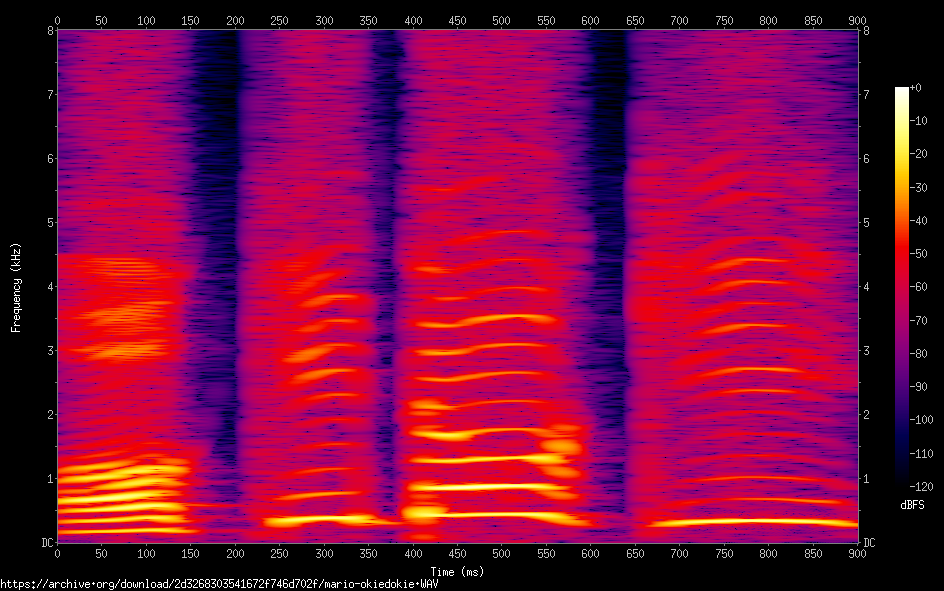Click the DC label on the left frequency axis
The height and width of the screenshot is (591, 944).
tap(46, 543)
